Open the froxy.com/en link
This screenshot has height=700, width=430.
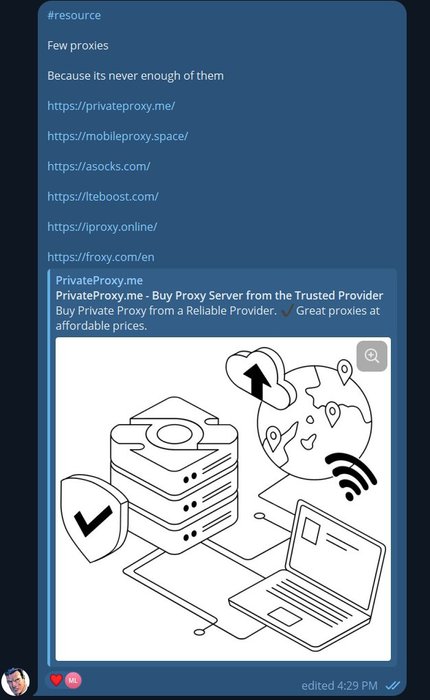pos(101,257)
